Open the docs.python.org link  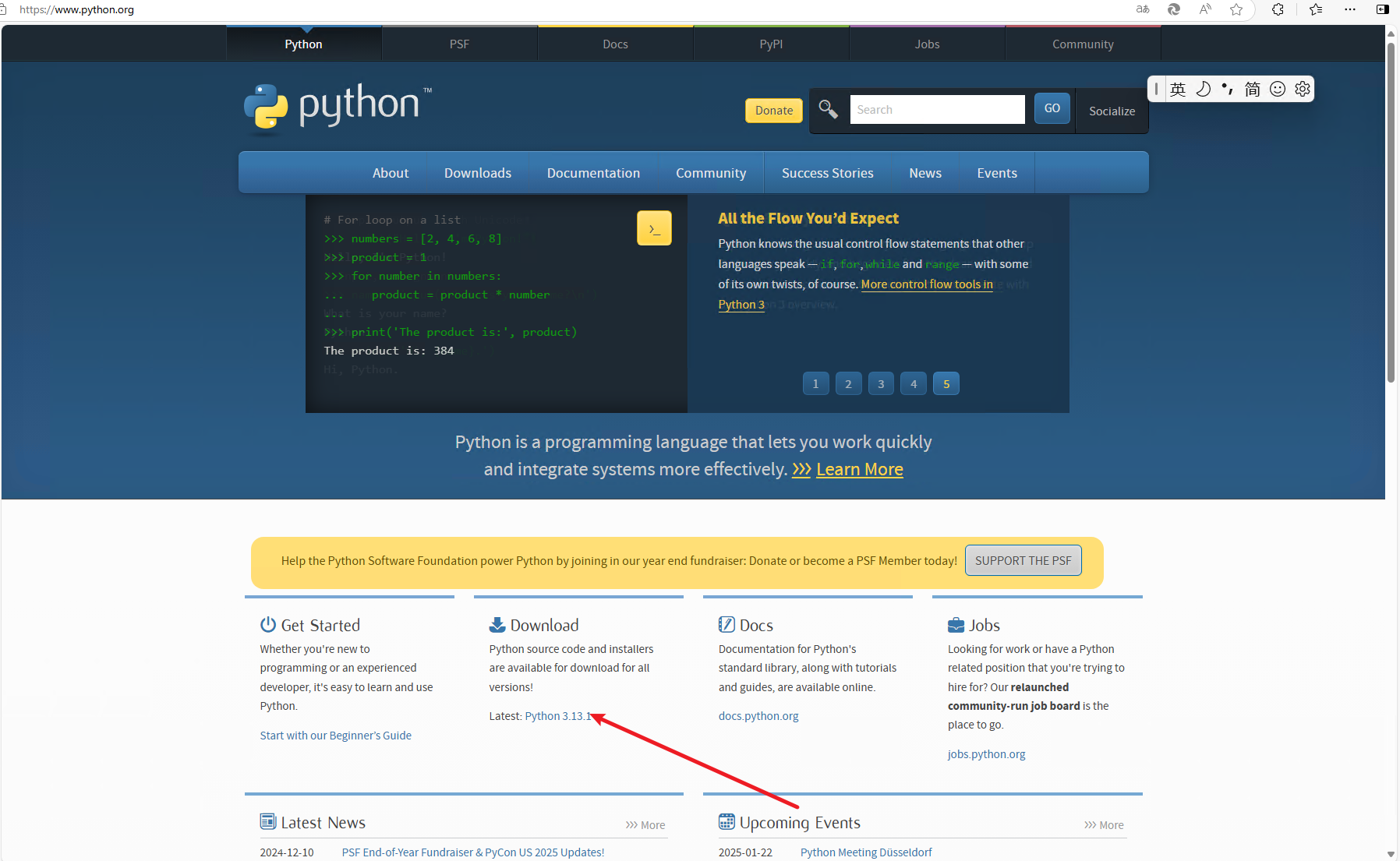pyautogui.click(x=758, y=716)
